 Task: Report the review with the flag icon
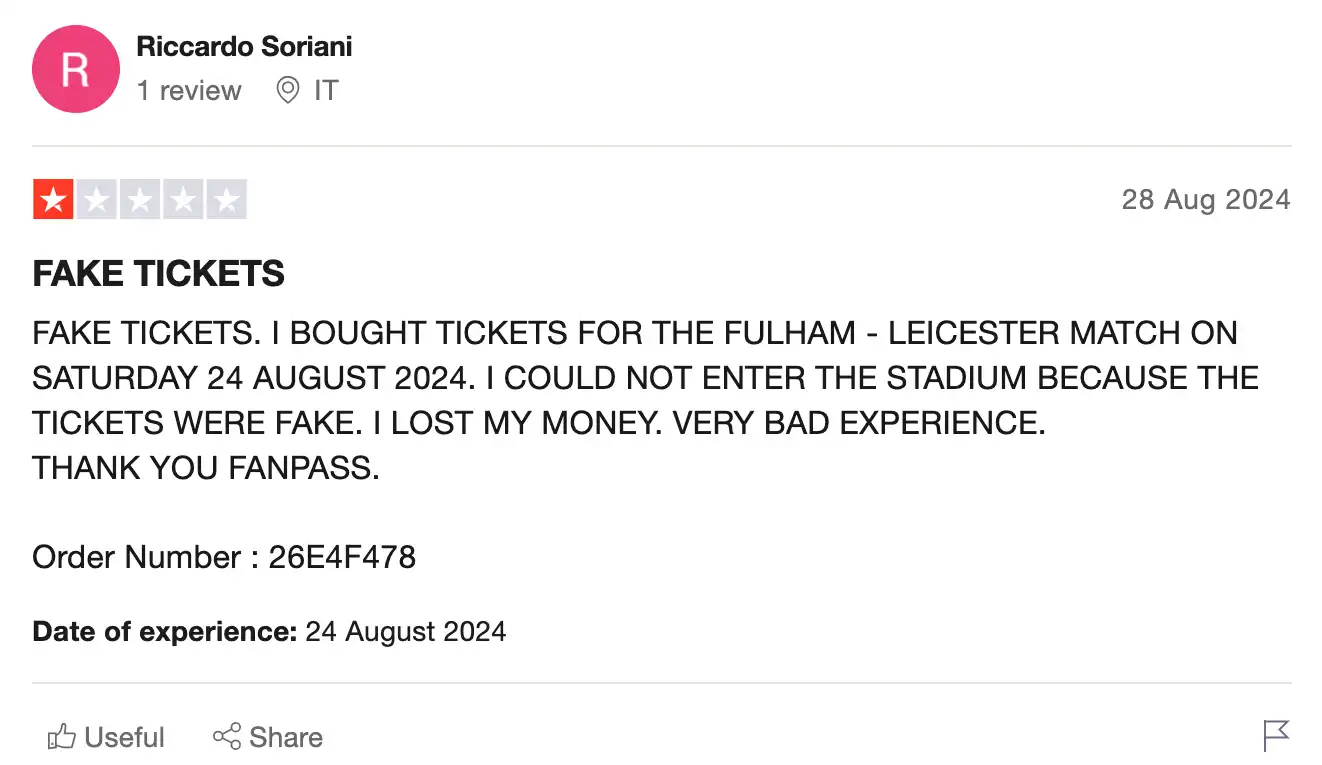click(x=1276, y=736)
